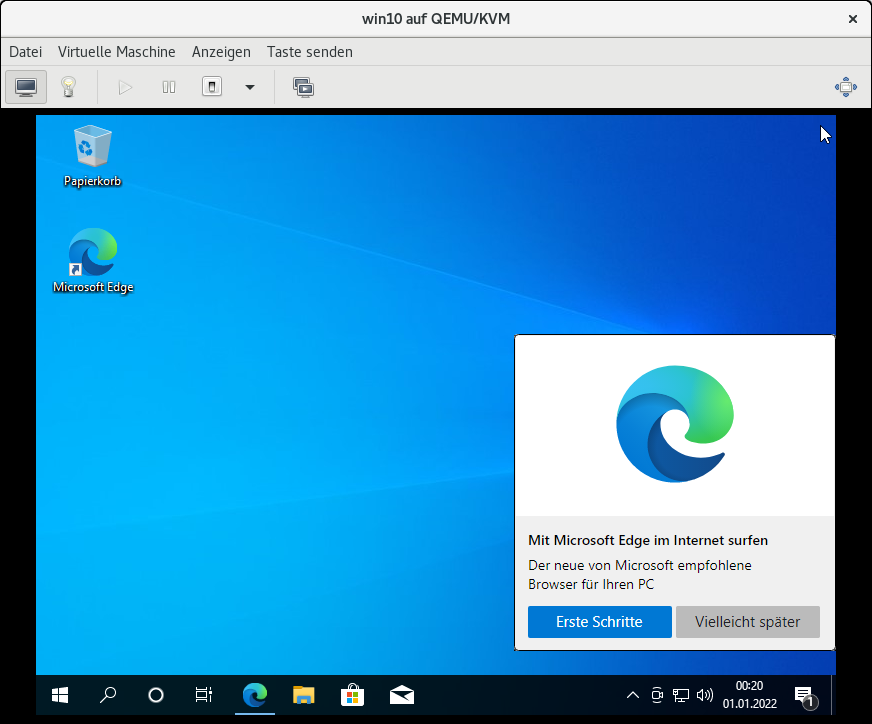Show hidden tray icons chevron
Screen dimensions: 872x724
point(633,695)
